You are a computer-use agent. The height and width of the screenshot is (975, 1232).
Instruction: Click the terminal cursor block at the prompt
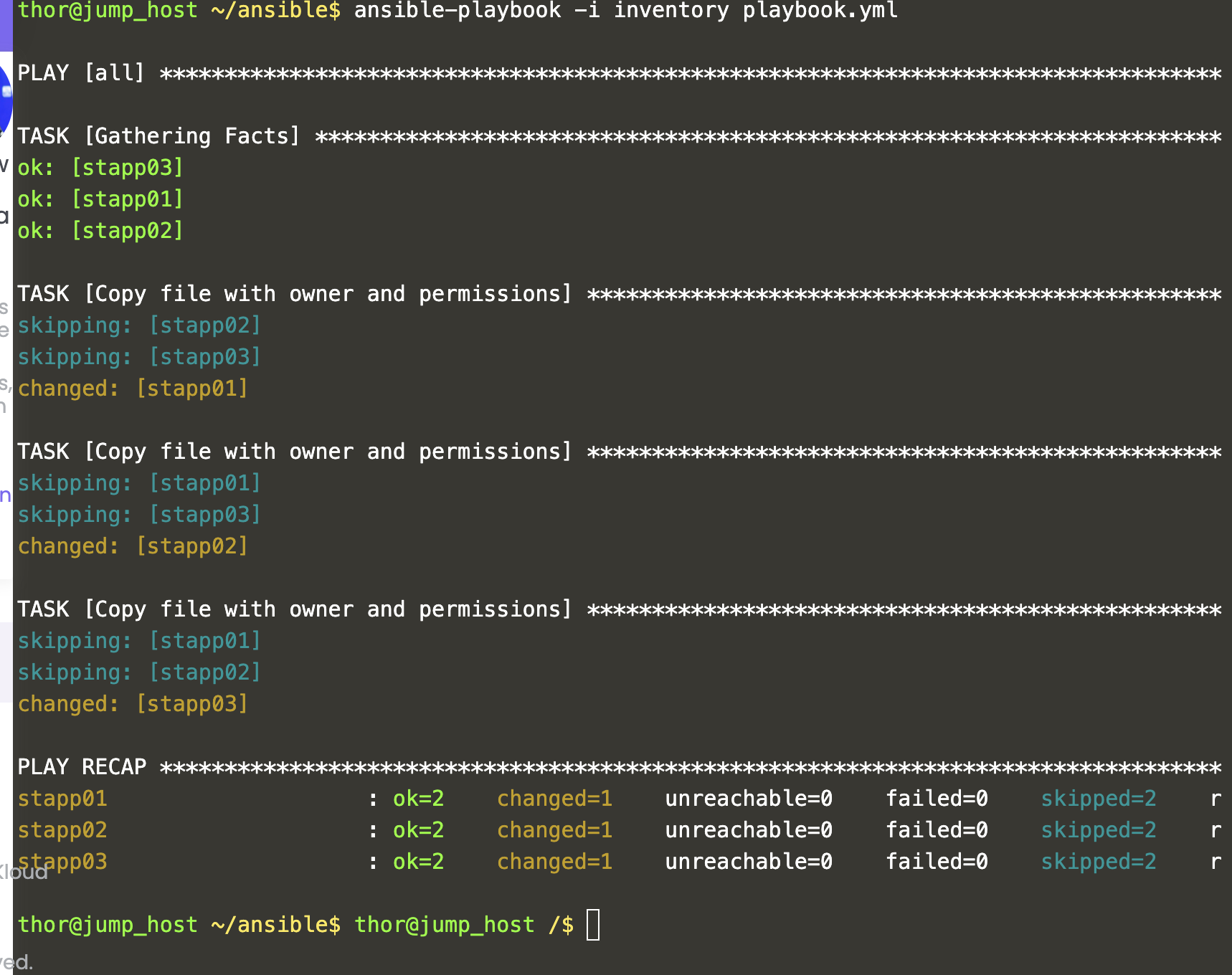coord(593,925)
